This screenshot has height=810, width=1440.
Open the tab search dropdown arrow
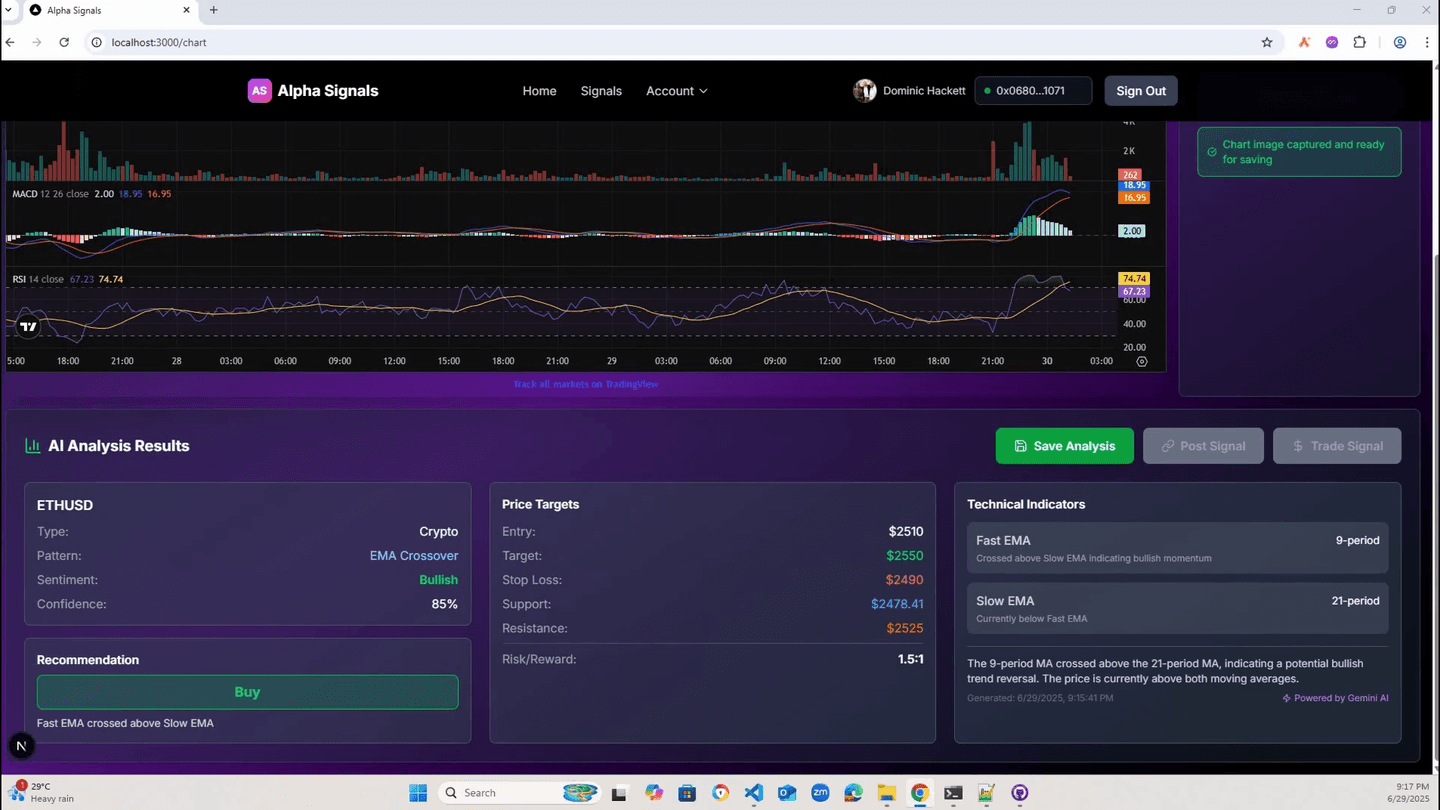8,10
